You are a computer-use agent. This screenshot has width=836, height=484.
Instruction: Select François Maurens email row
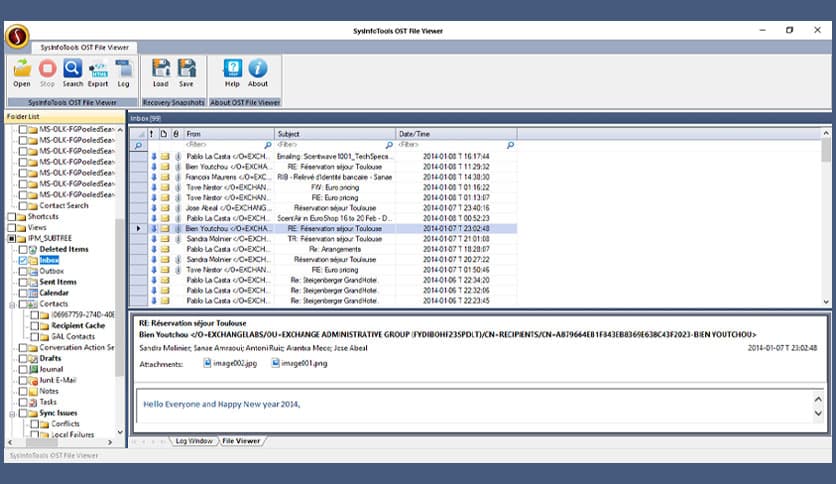tap(324, 177)
